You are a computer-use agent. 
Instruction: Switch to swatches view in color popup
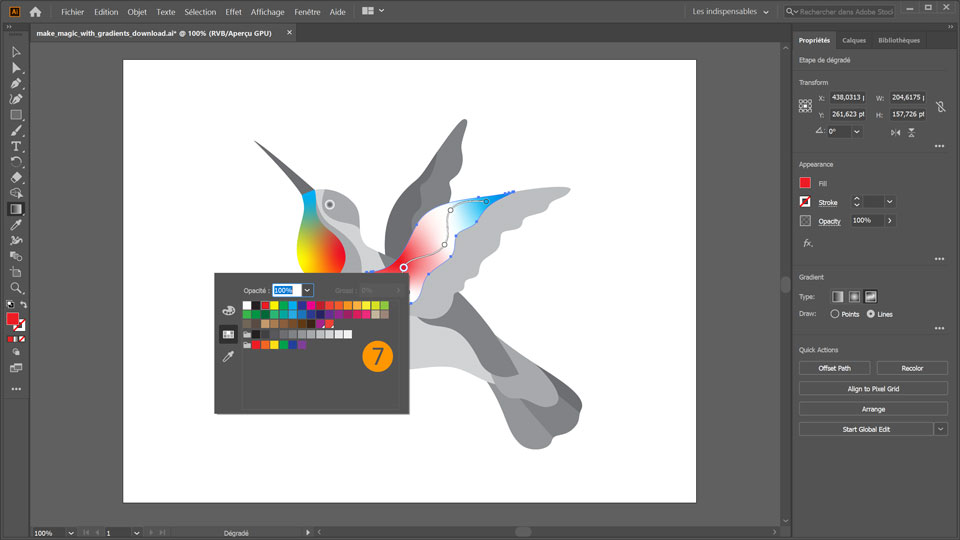coord(228,334)
